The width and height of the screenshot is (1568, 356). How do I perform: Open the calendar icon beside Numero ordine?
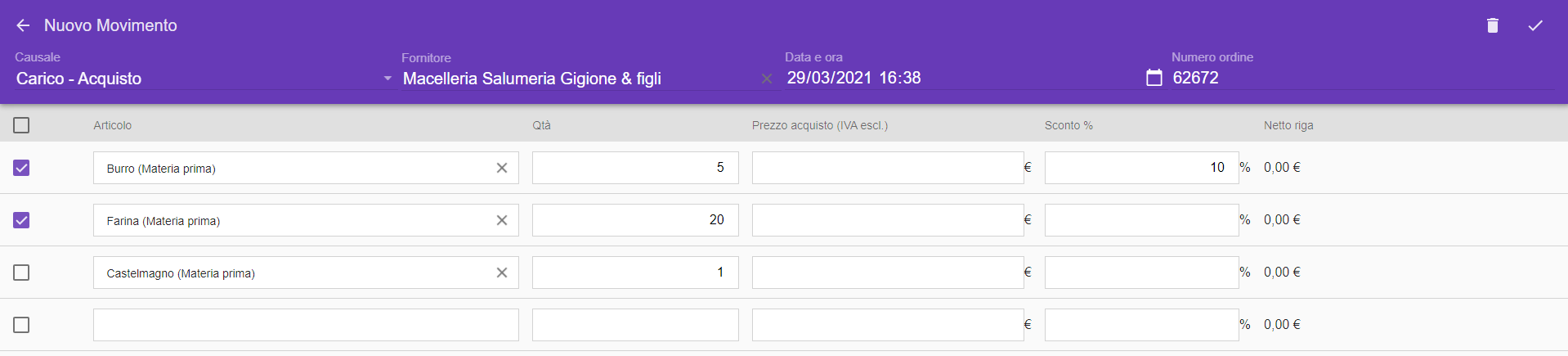(x=1154, y=78)
